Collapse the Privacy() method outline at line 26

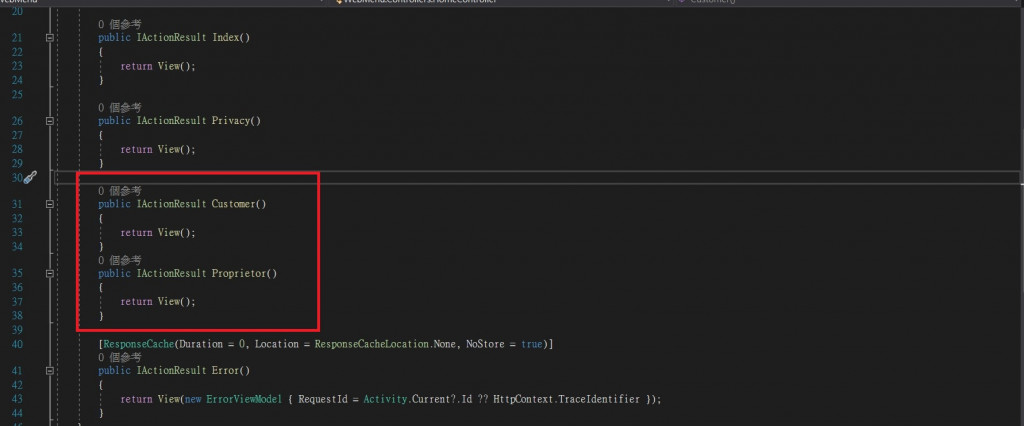pos(50,121)
